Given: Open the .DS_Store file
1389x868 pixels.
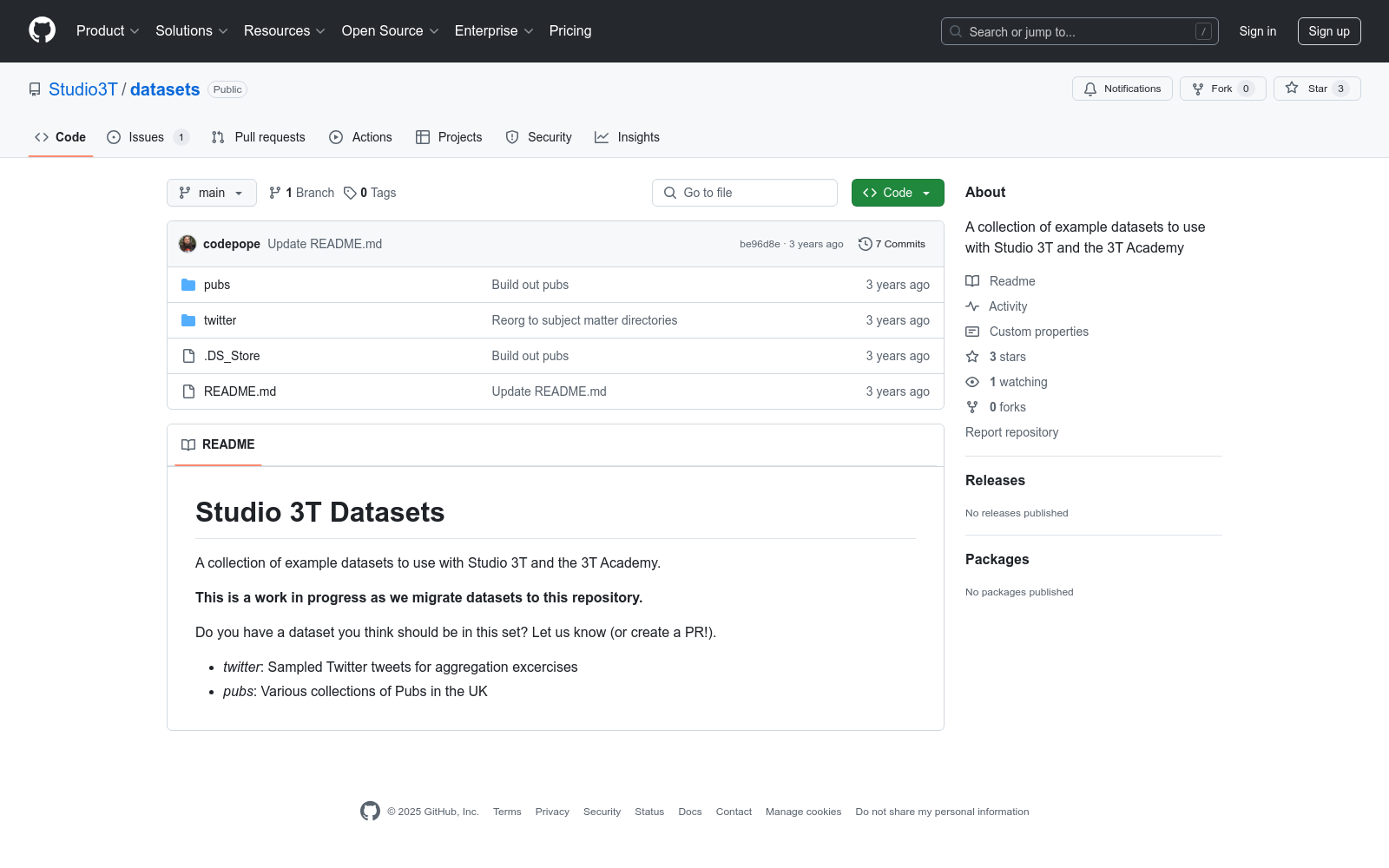Looking at the screenshot, I should pyautogui.click(x=232, y=356).
